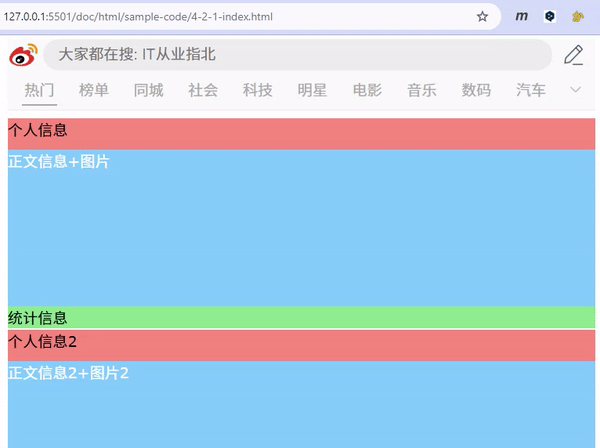Screen dimensions: 600x448
Task: Go to the 社会 tab
Action: point(203,90)
